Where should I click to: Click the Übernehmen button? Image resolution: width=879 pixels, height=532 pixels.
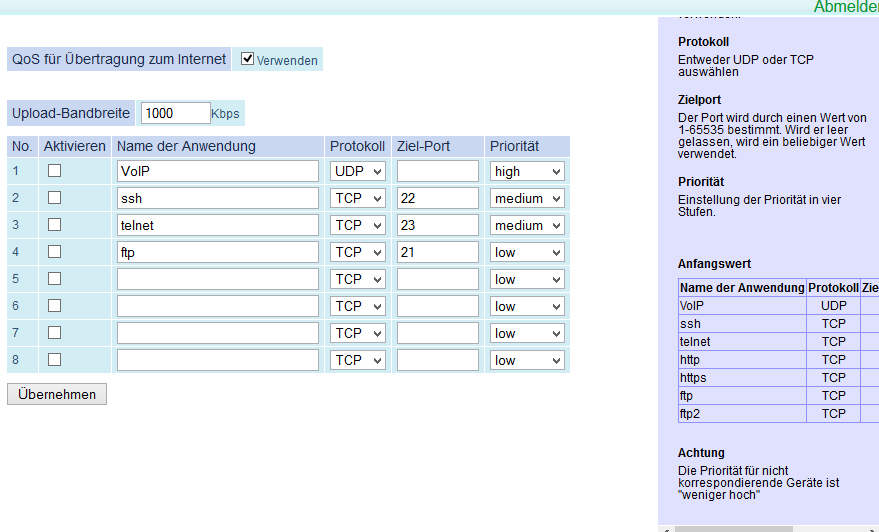coord(57,394)
